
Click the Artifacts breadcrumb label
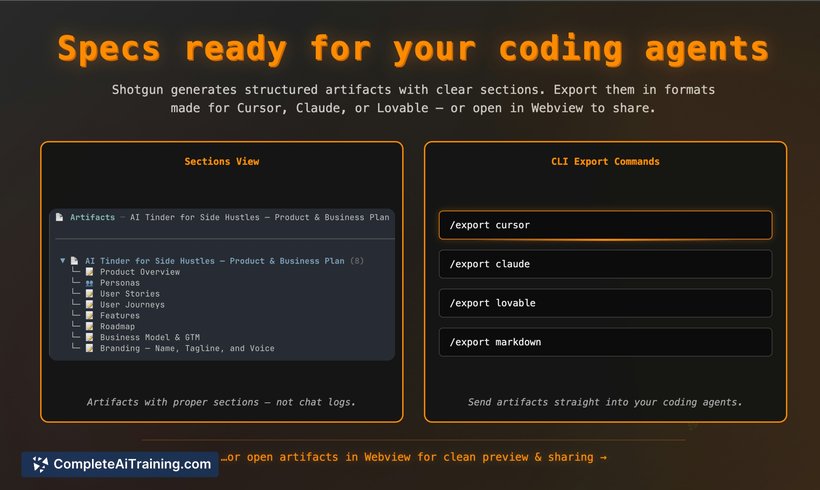pyautogui.click(x=93, y=217)
